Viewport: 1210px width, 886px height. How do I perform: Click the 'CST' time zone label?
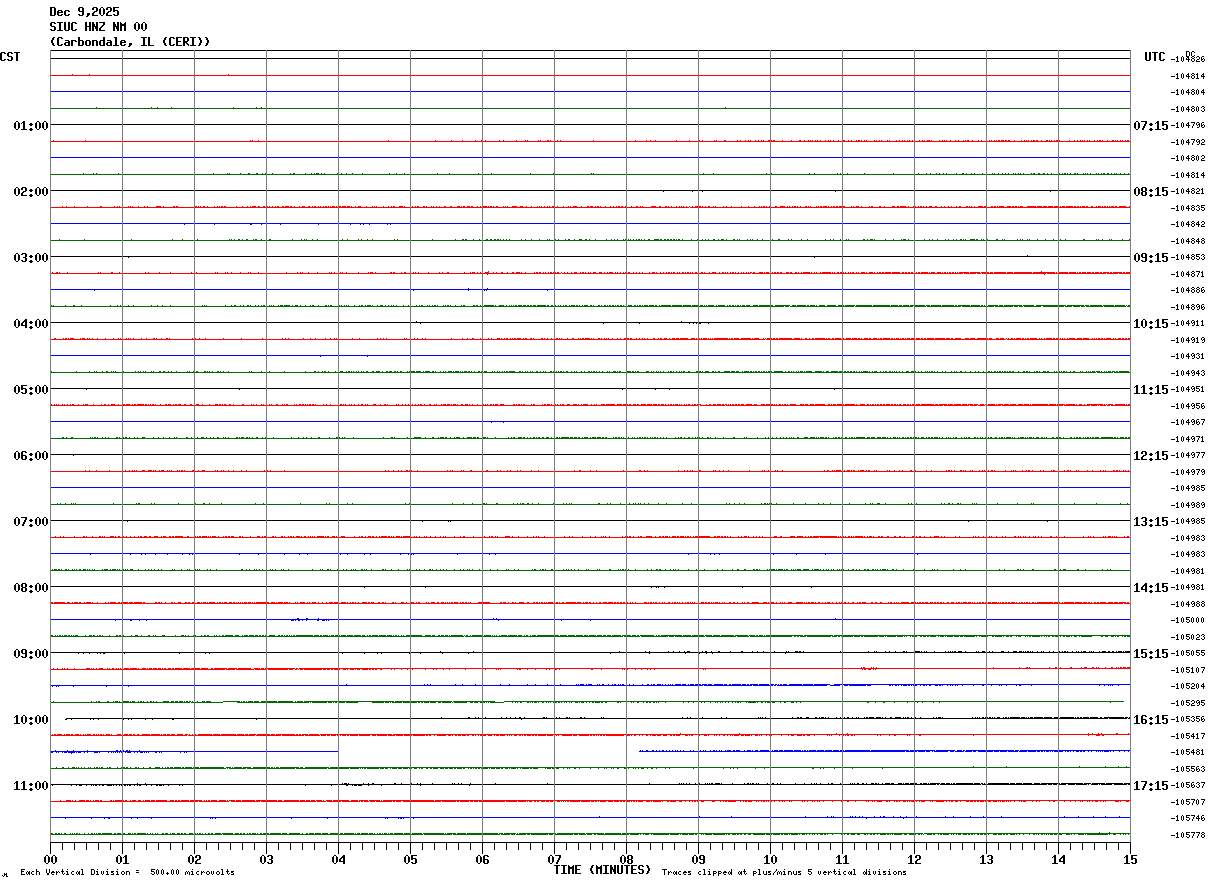pyautogui.click(x=10, y=57)
